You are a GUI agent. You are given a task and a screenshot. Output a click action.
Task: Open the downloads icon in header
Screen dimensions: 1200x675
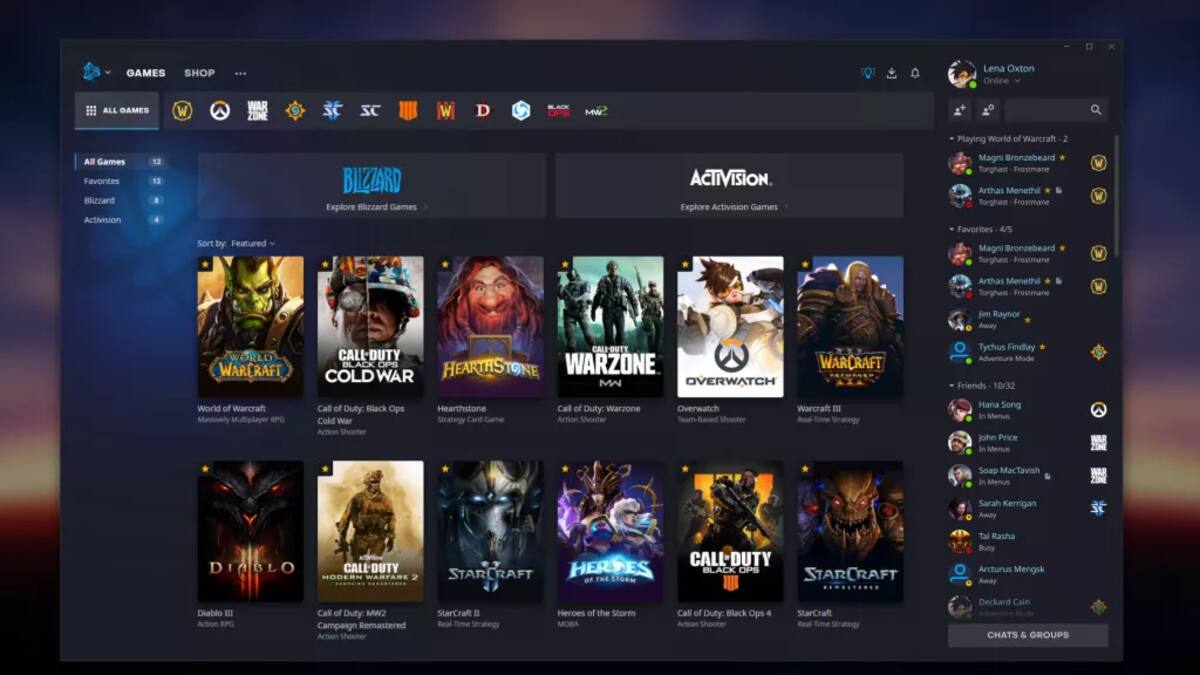891,73
